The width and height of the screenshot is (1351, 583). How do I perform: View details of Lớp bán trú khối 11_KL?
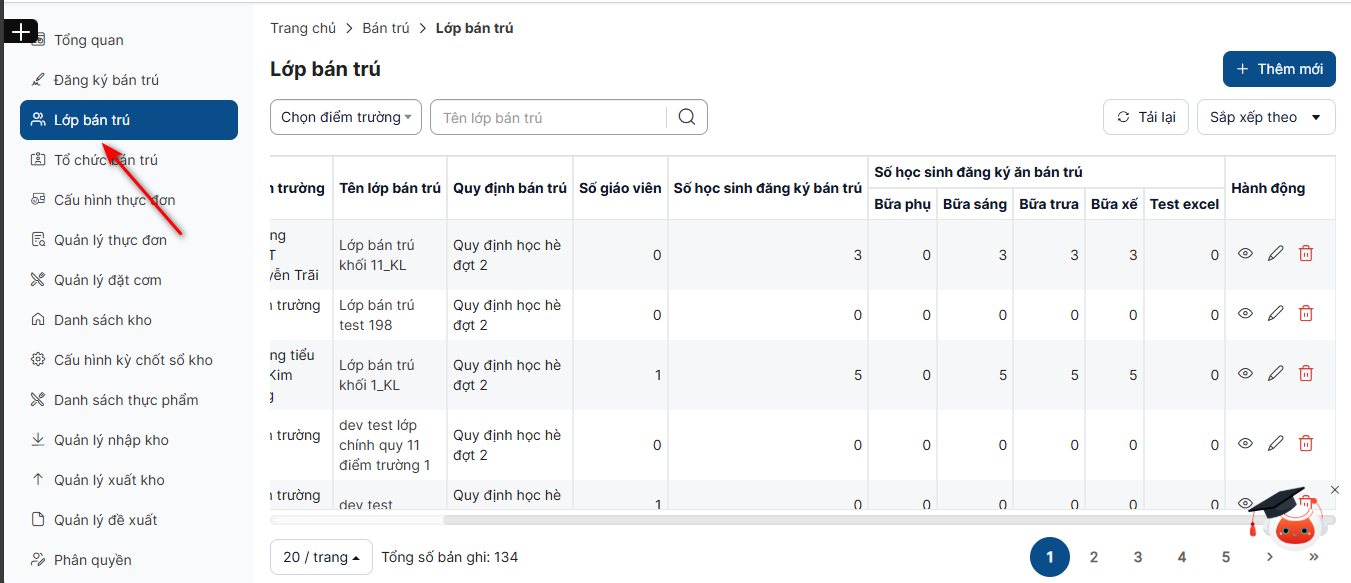1245,254
